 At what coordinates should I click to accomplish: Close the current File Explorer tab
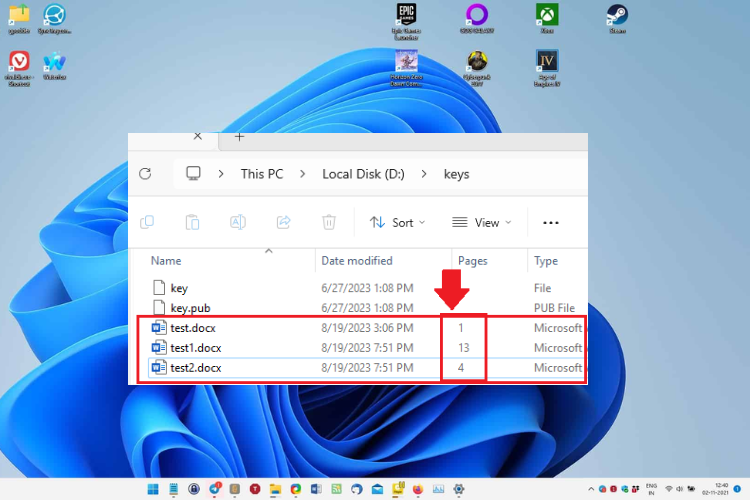point(198,136)
